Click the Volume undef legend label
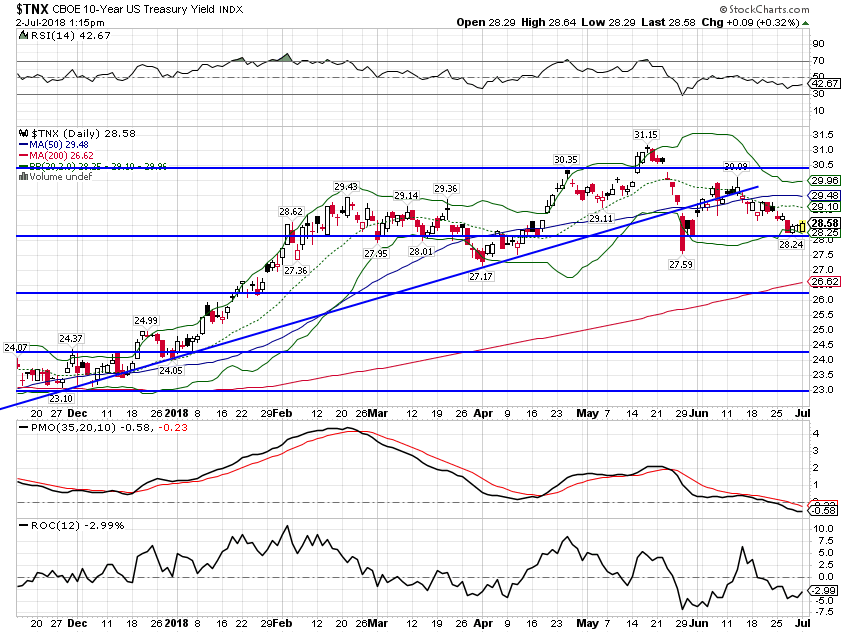 tap(61, 177)
